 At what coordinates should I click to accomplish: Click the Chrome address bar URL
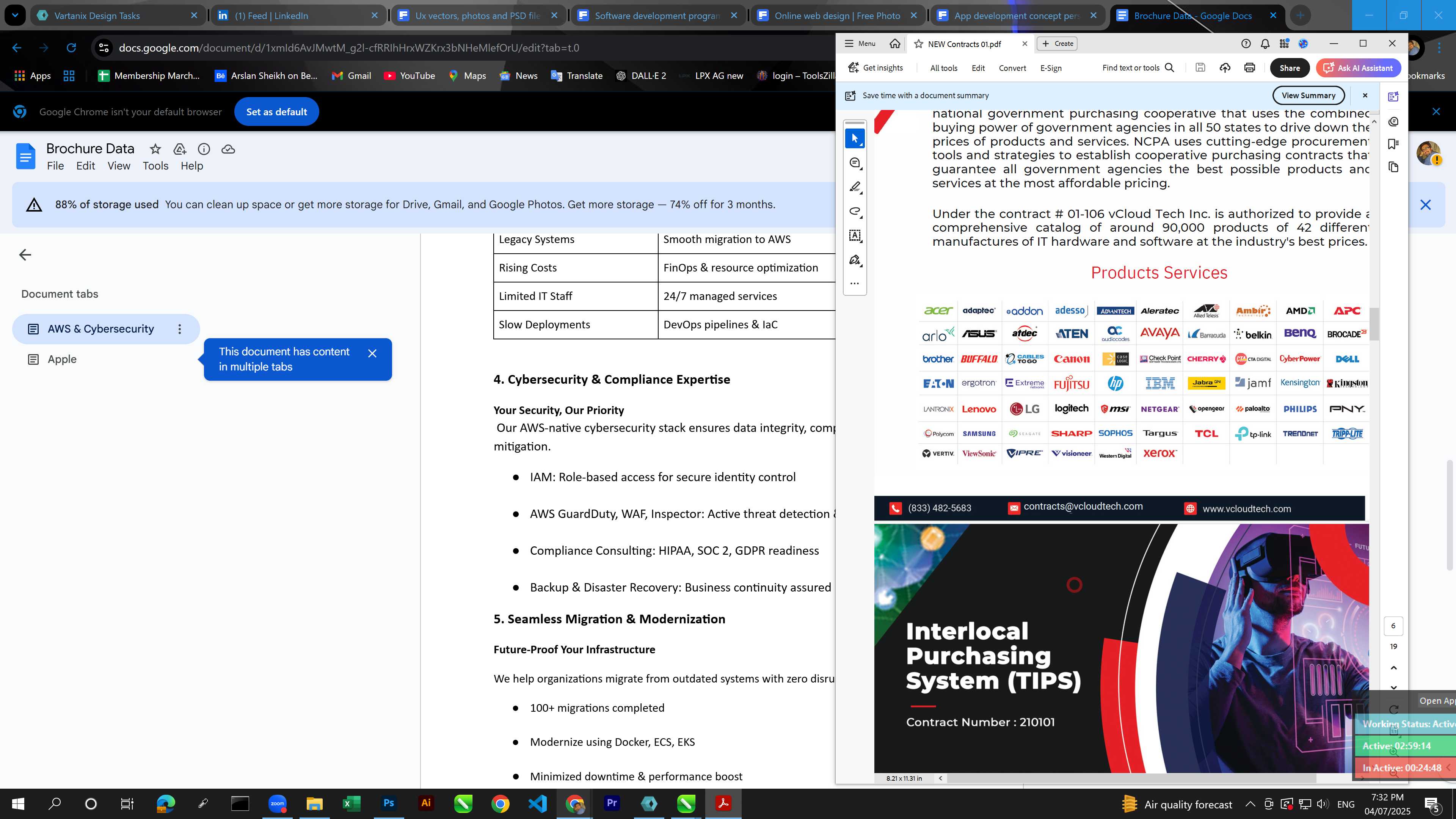click(x=349, y=48)
